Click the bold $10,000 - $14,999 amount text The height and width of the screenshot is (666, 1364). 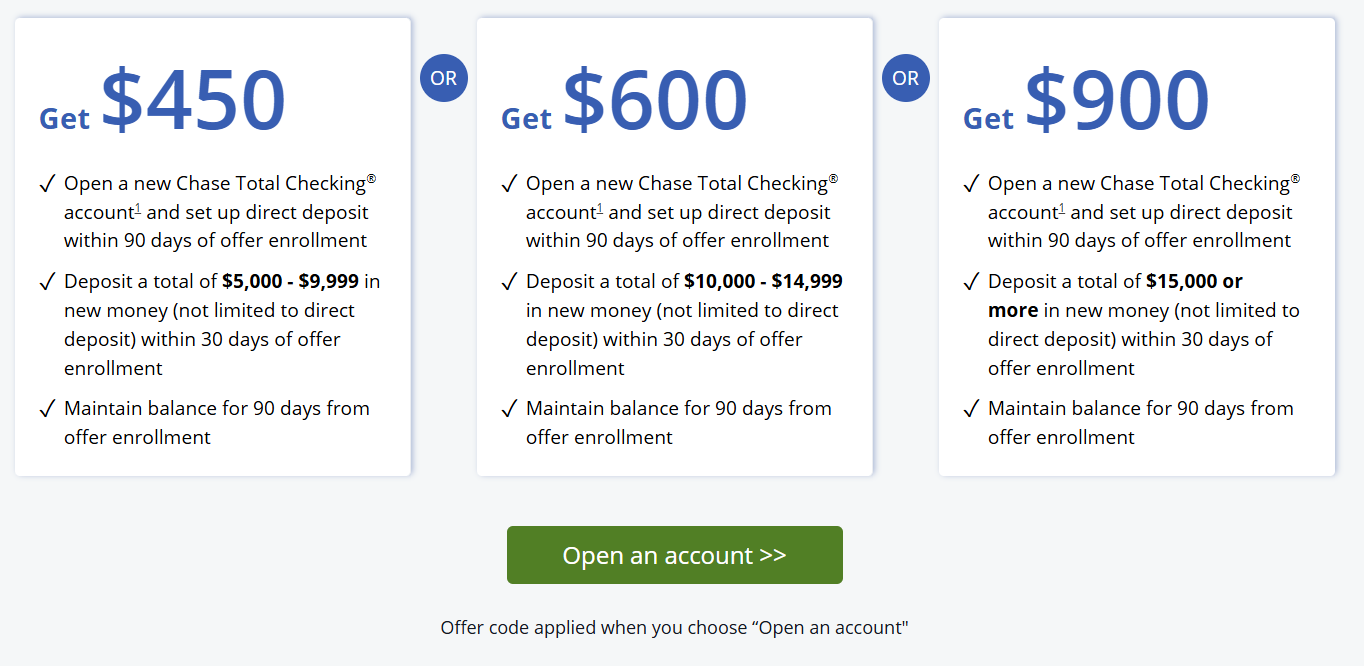point(763,282)
